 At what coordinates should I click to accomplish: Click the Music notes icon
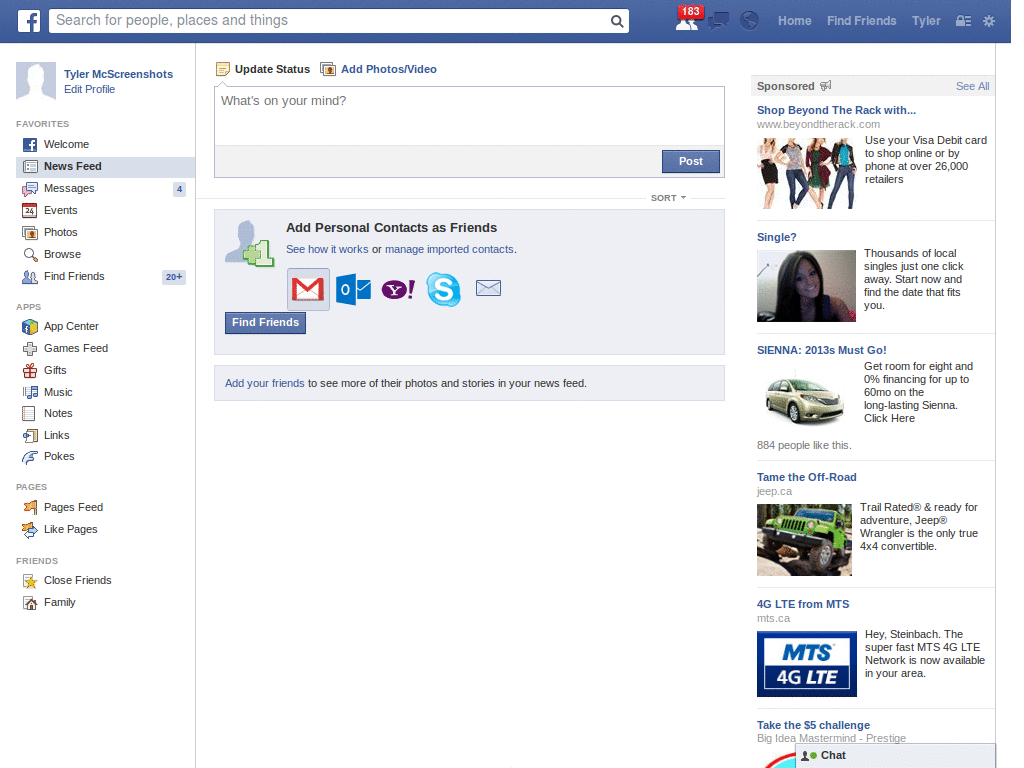(x=30, y=392)
